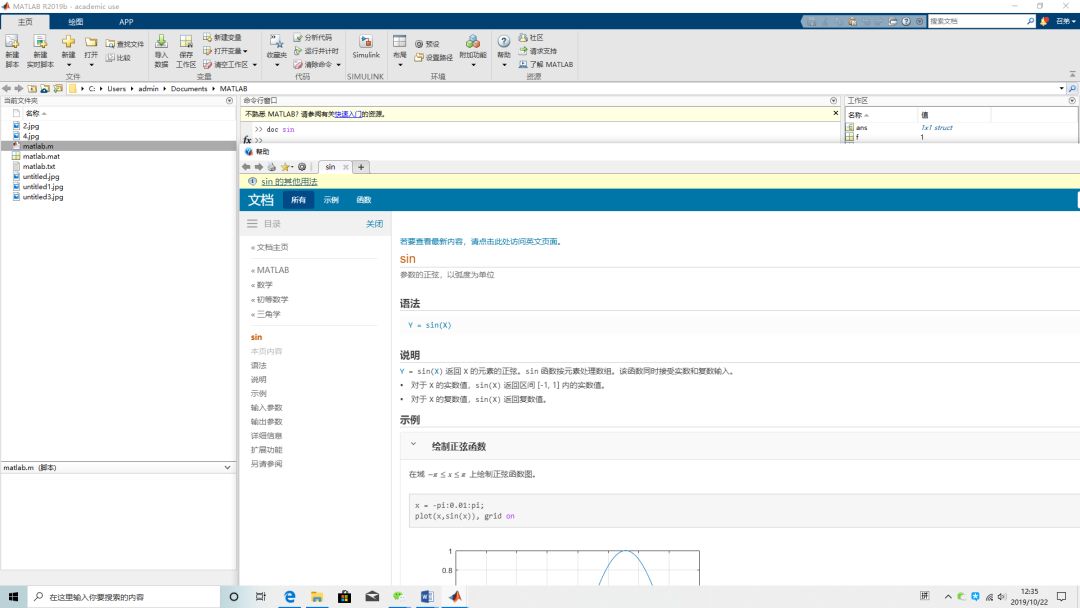Expand the Clear Commands (清除命令) dropdown arrow
This screenshot has width=1080, height=608.
(x=339, y=65)
